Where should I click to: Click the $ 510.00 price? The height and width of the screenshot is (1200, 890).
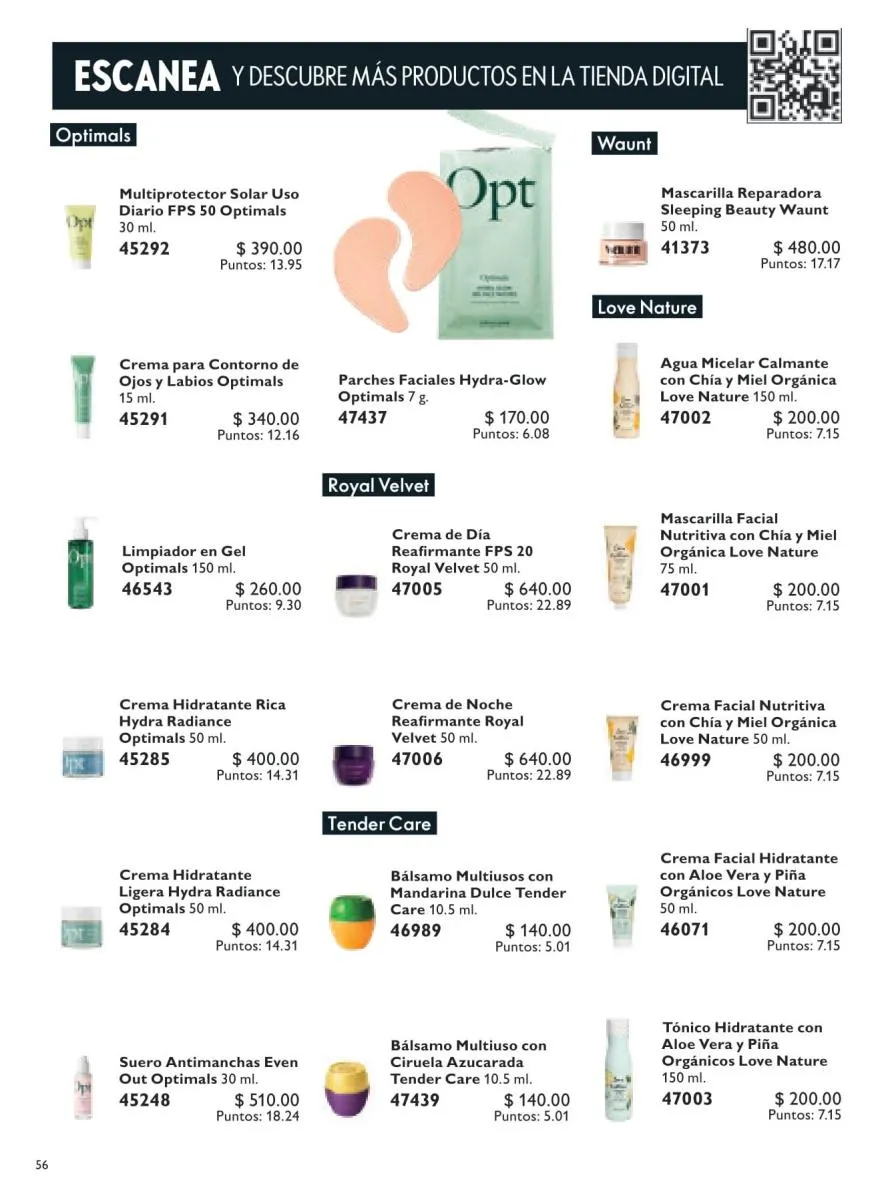click(266, 1101)
